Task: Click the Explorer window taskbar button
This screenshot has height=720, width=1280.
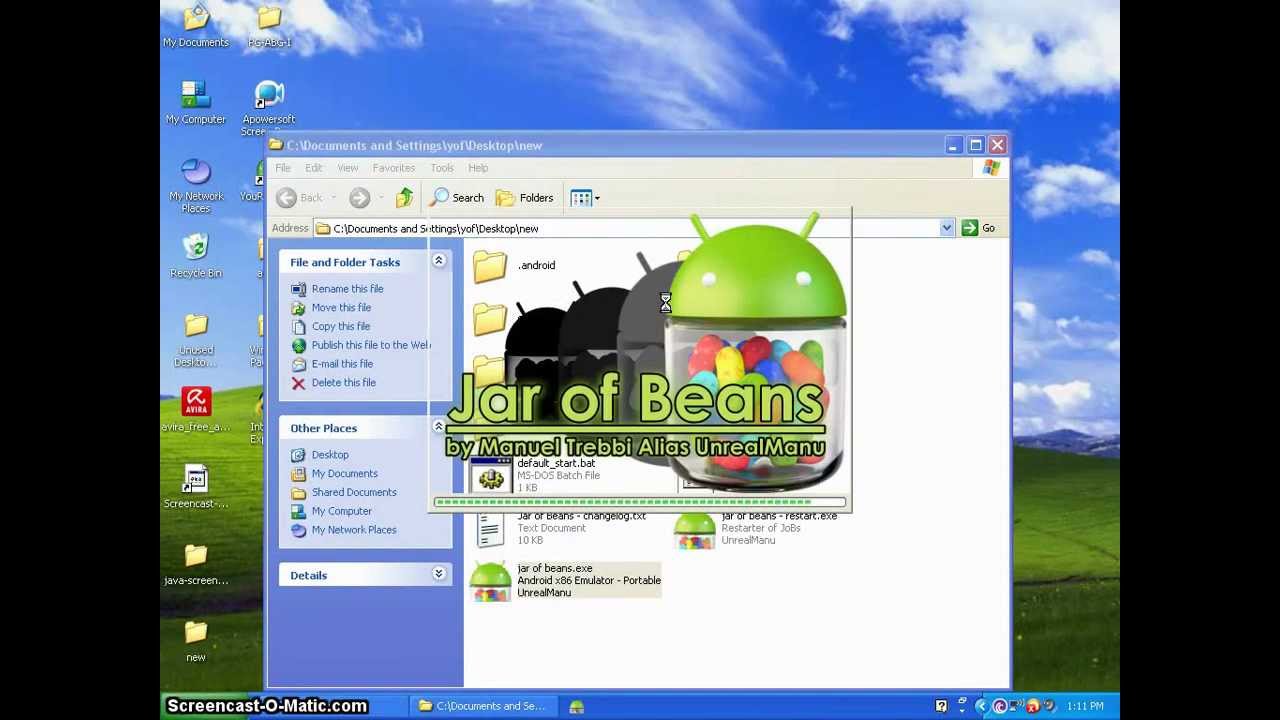Action: (483, 706)
